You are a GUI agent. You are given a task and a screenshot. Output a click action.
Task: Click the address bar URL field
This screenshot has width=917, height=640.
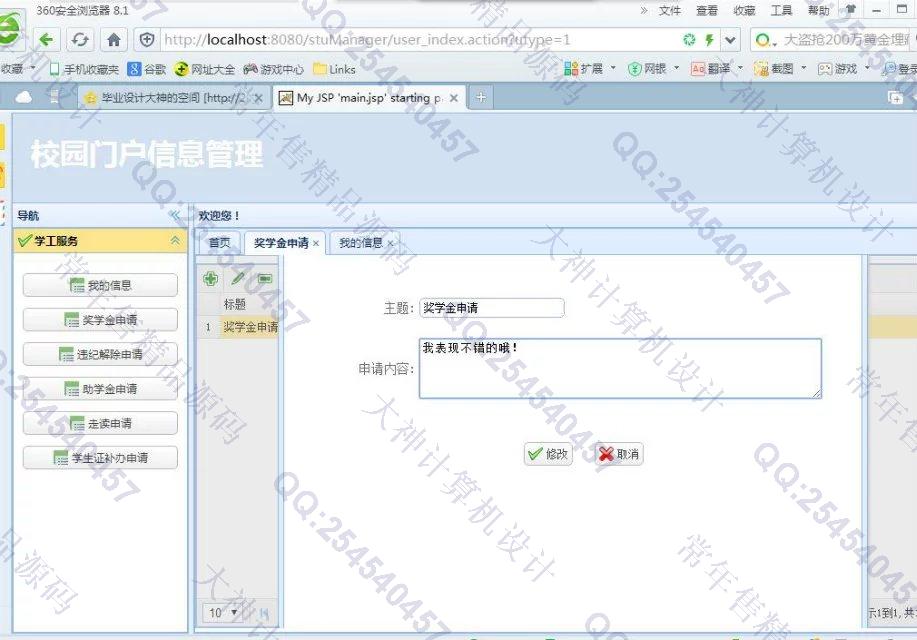[418, 40]
